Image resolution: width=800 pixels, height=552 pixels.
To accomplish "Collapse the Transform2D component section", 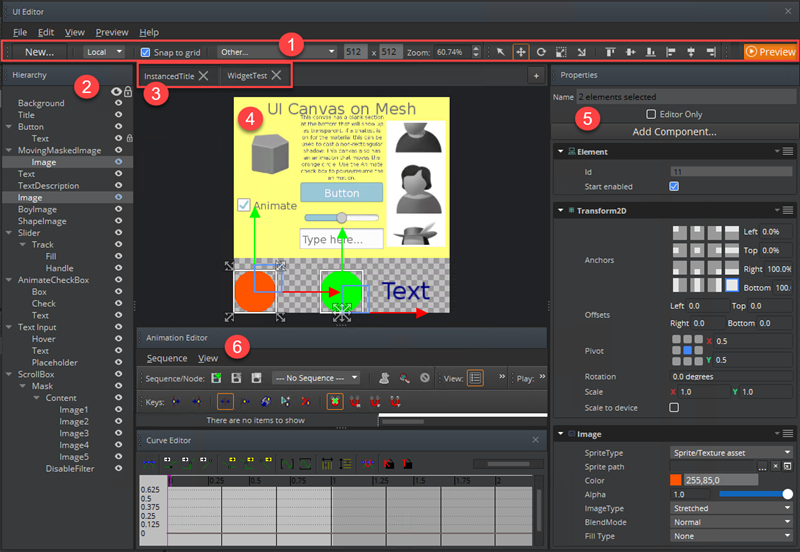I will (559, 208).
